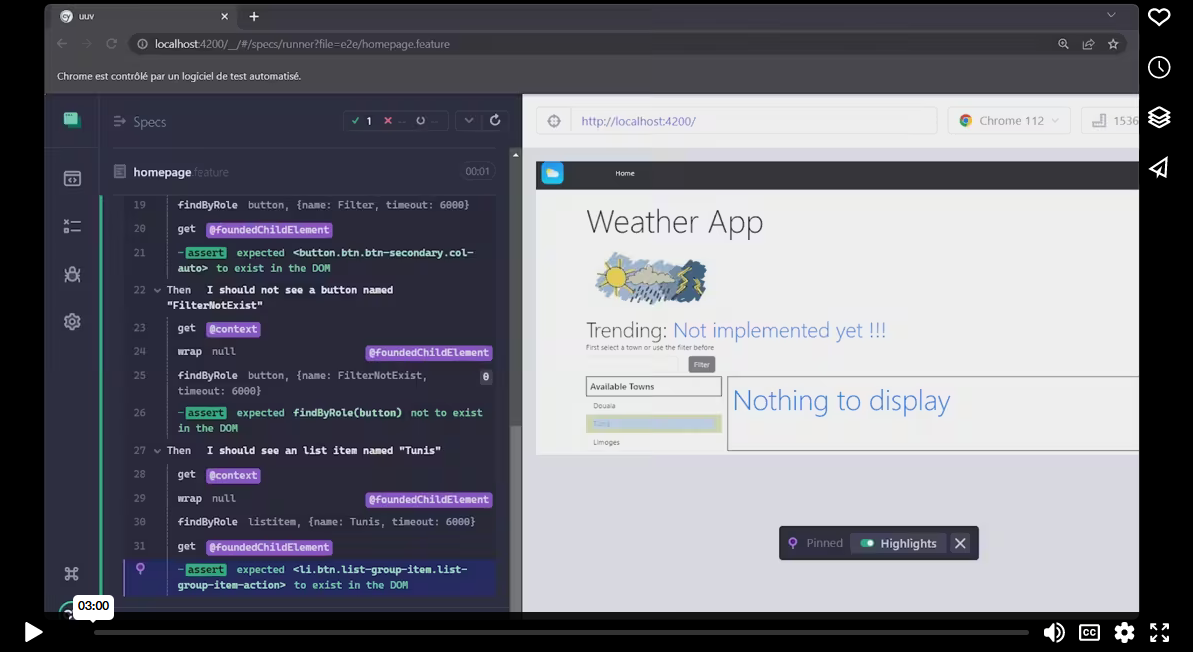Click the localhost:4200 URL field
Viewport: 1193px width, 652px height.
[750, 121]
